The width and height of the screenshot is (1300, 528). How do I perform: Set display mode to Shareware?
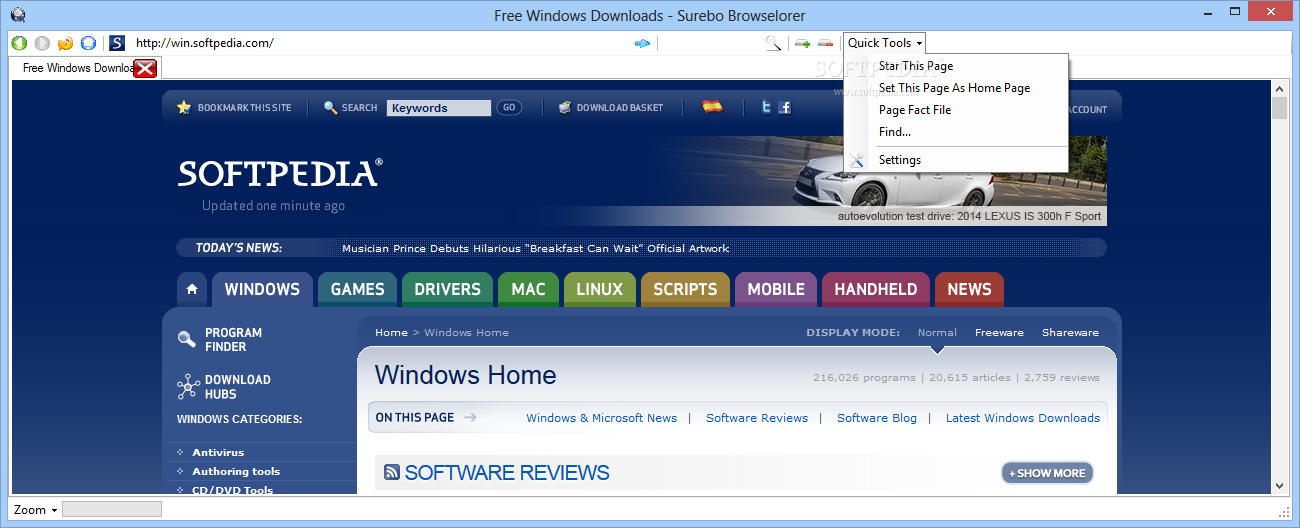pyautogui.click(x=1070, y=332)
